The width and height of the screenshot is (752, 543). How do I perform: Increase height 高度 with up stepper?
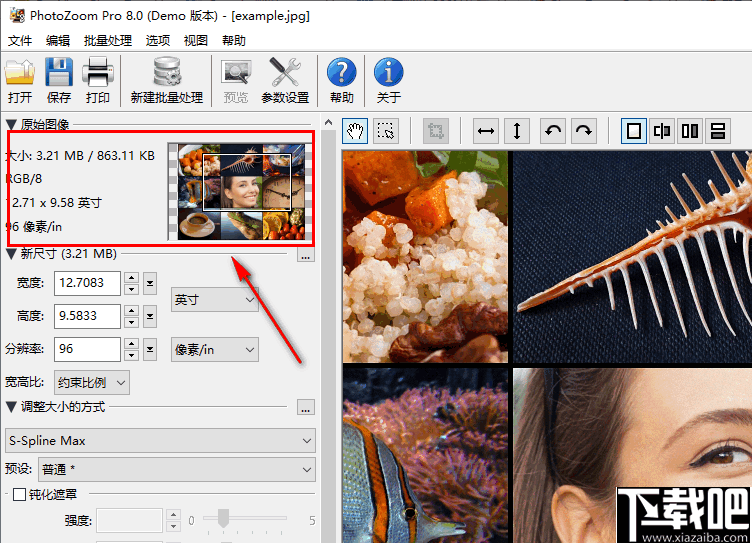131,311
